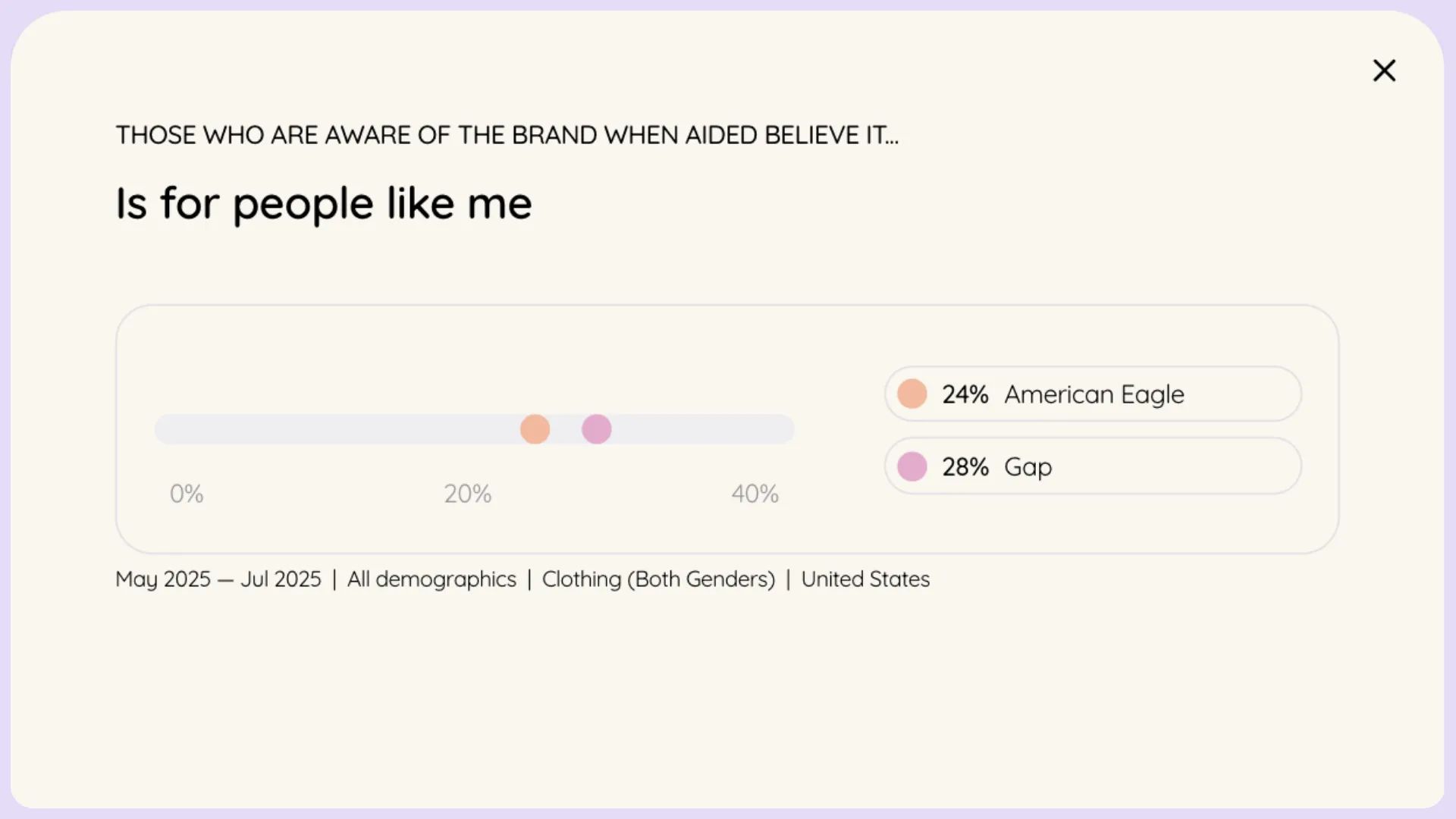1456x819 pixels.
Task: Click the orange American Eagle dot on the track
Action: 535,429
